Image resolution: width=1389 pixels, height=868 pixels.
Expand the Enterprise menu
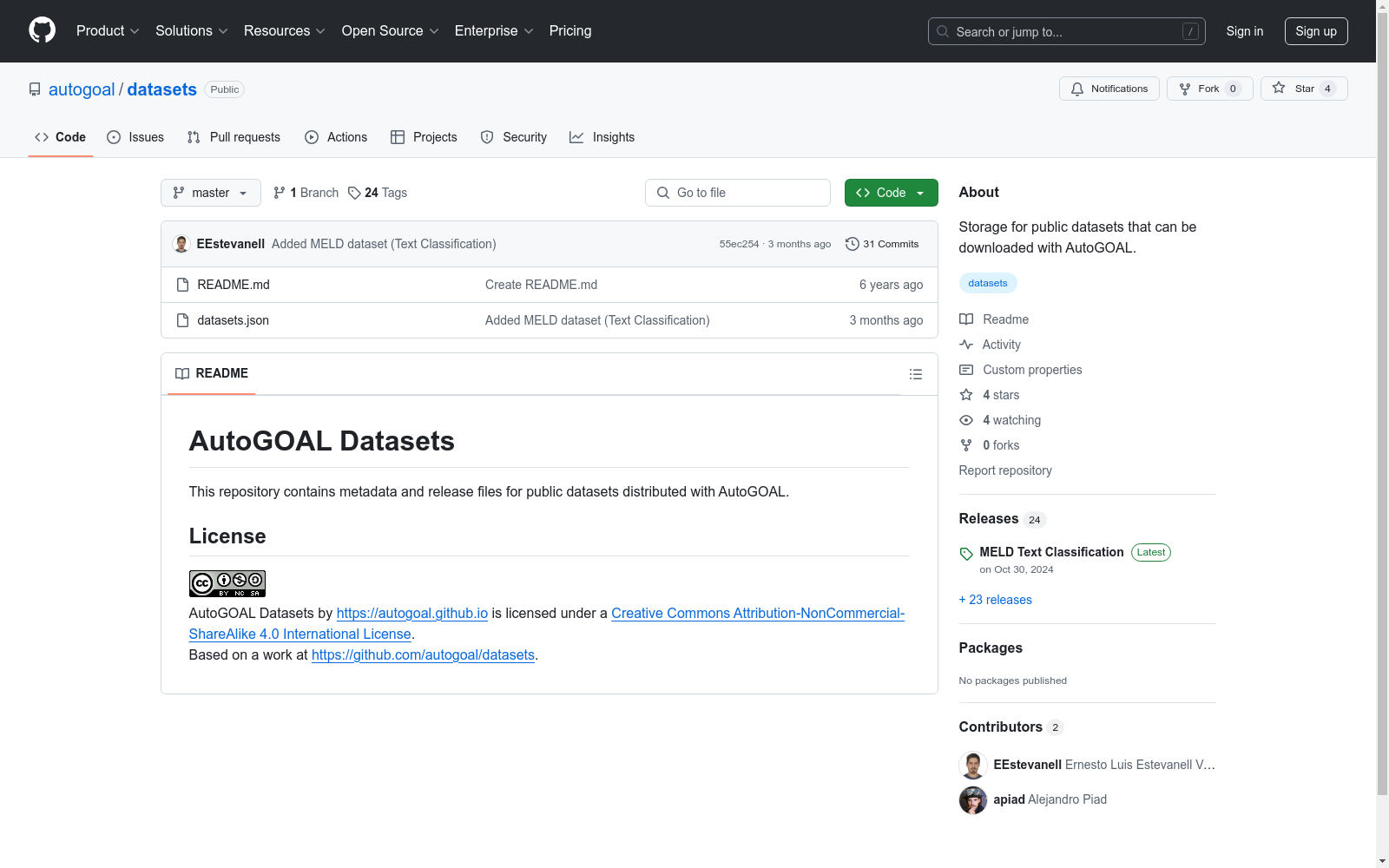coord(494,31)
